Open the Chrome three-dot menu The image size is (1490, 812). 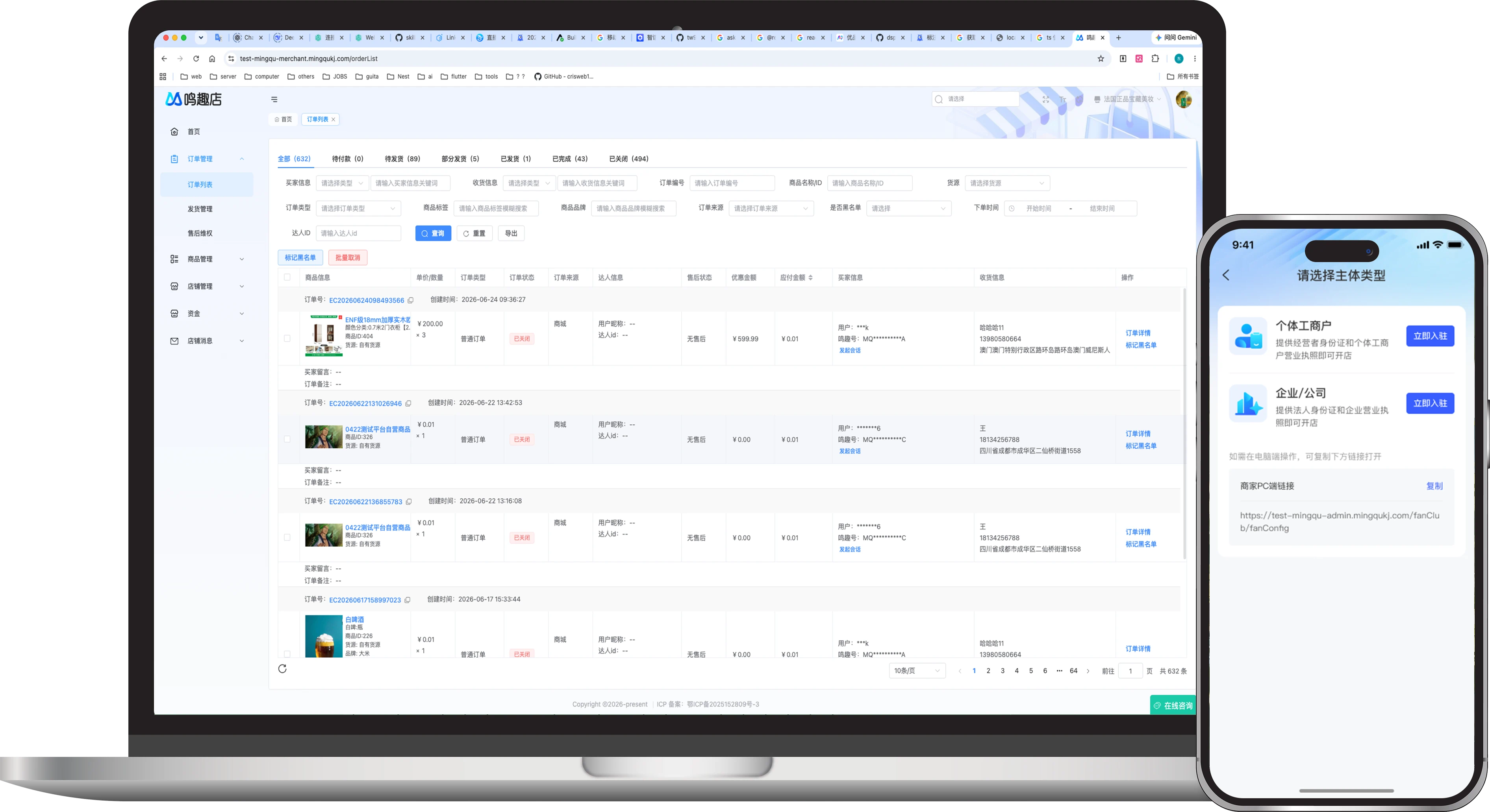pos(1195,58)
